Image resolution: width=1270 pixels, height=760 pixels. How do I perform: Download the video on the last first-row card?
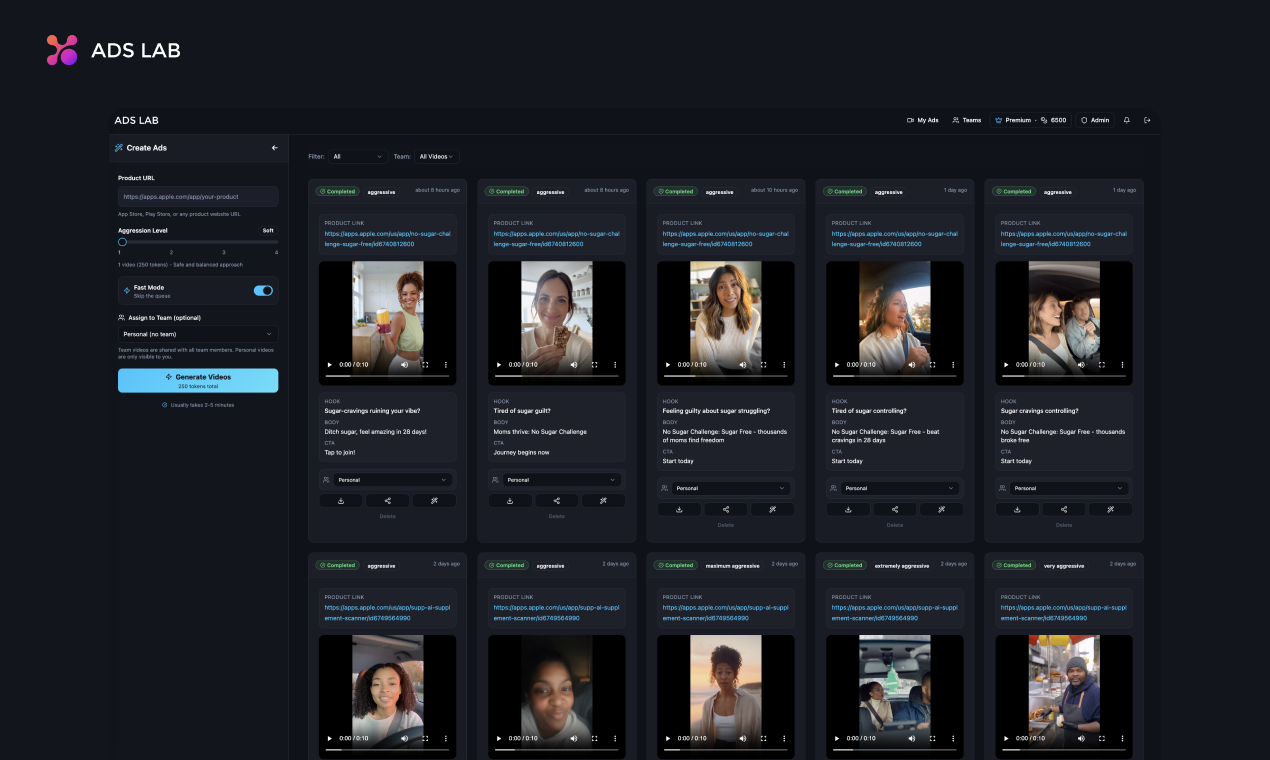pos(1016,509)
